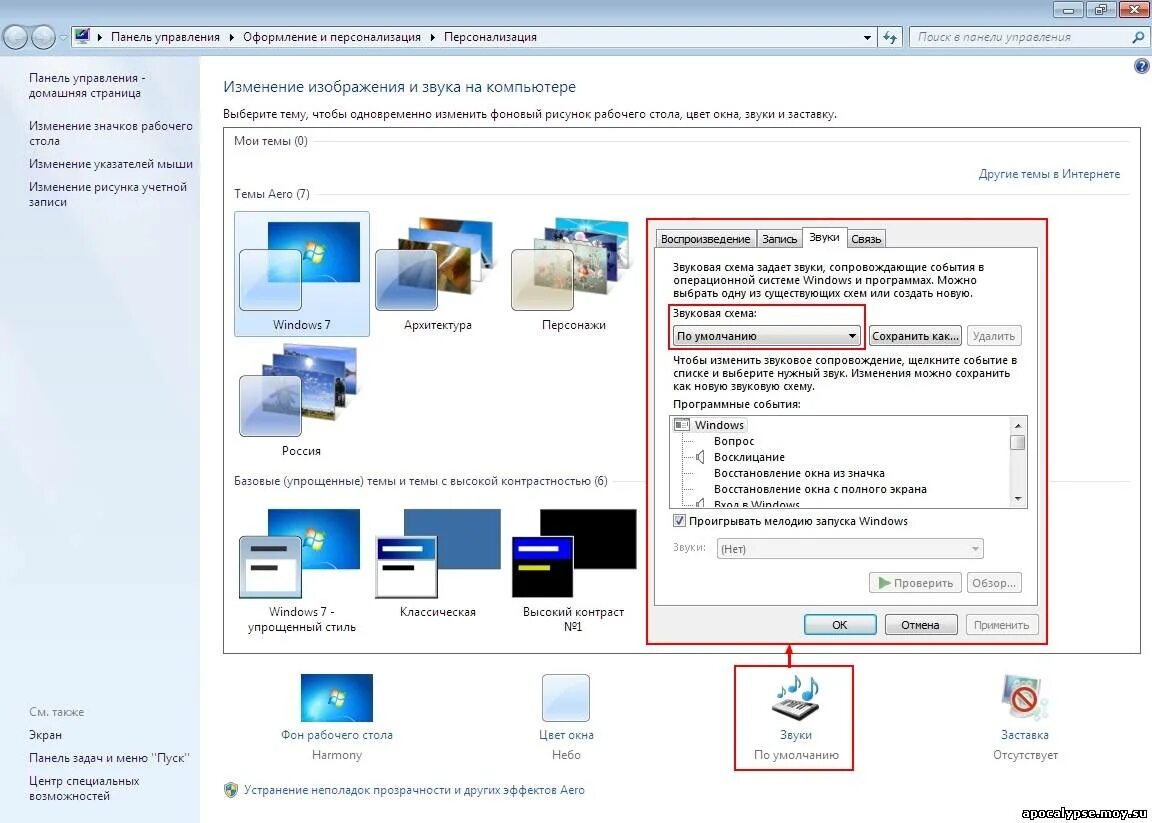Open Панель задач и меню "Пуск" link
The width and height of the screenshot is (1152, 823).
(109, 758)
